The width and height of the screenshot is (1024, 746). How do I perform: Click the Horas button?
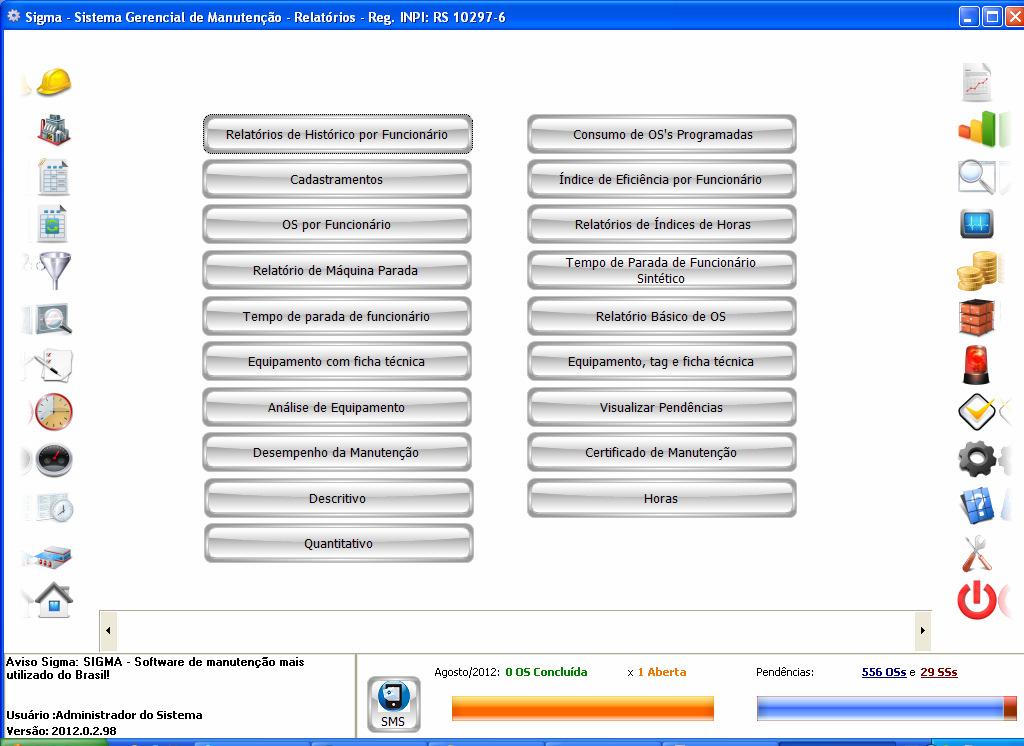662,498
